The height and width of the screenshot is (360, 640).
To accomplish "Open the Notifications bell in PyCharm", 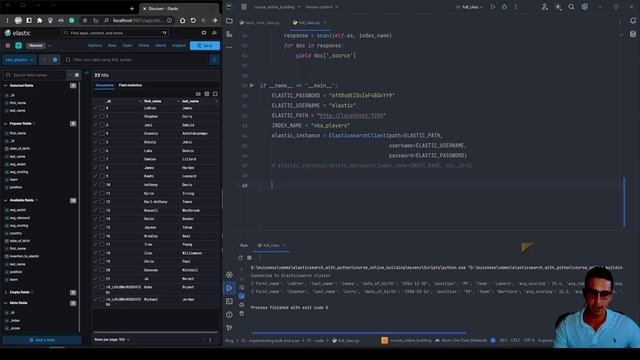I will (633, 21).
